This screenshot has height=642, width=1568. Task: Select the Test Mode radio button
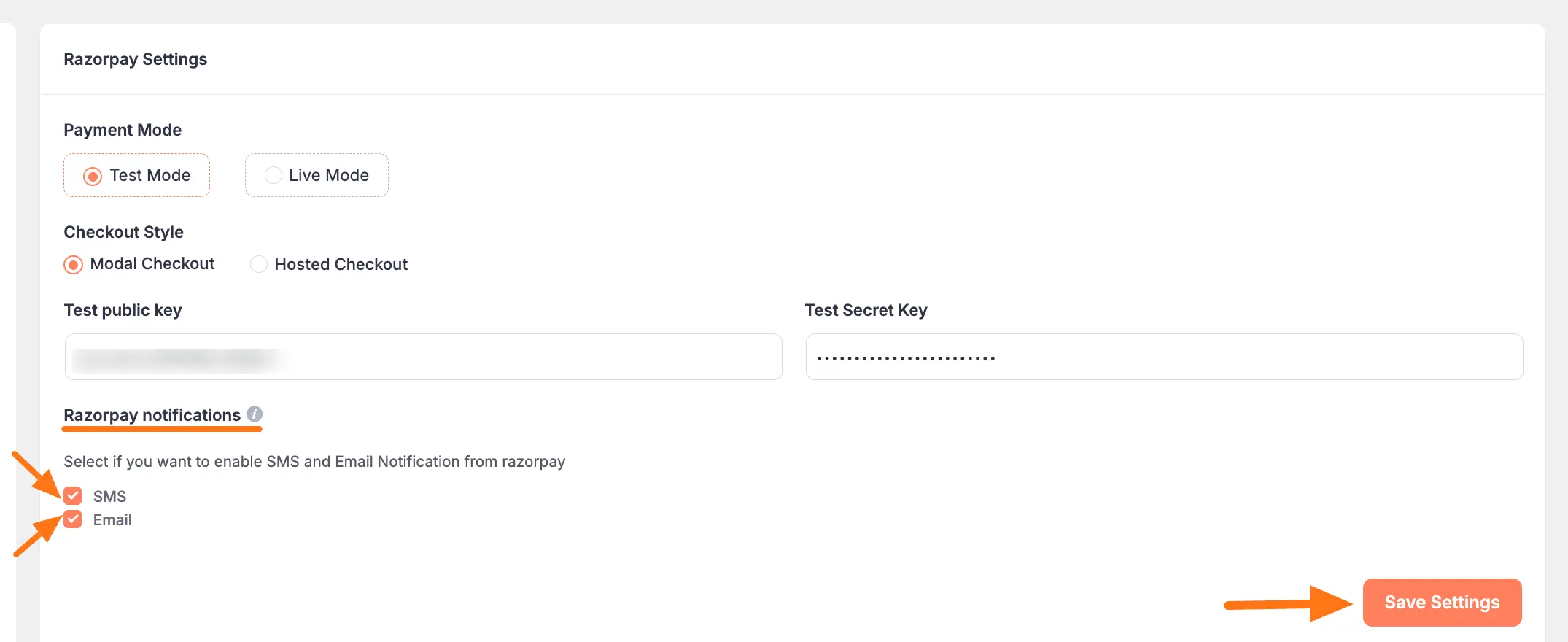93,176
